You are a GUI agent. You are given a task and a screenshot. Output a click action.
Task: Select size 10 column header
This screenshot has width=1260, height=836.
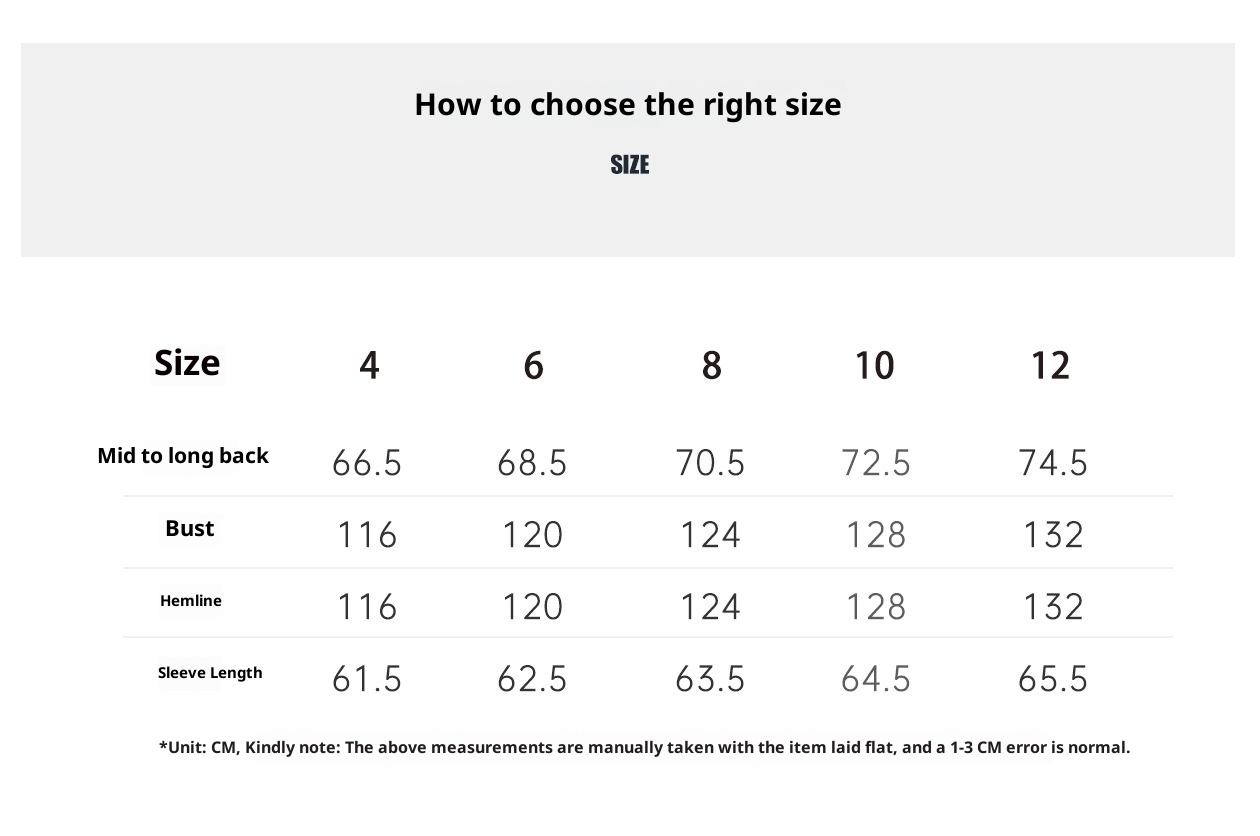click(874, 366)
